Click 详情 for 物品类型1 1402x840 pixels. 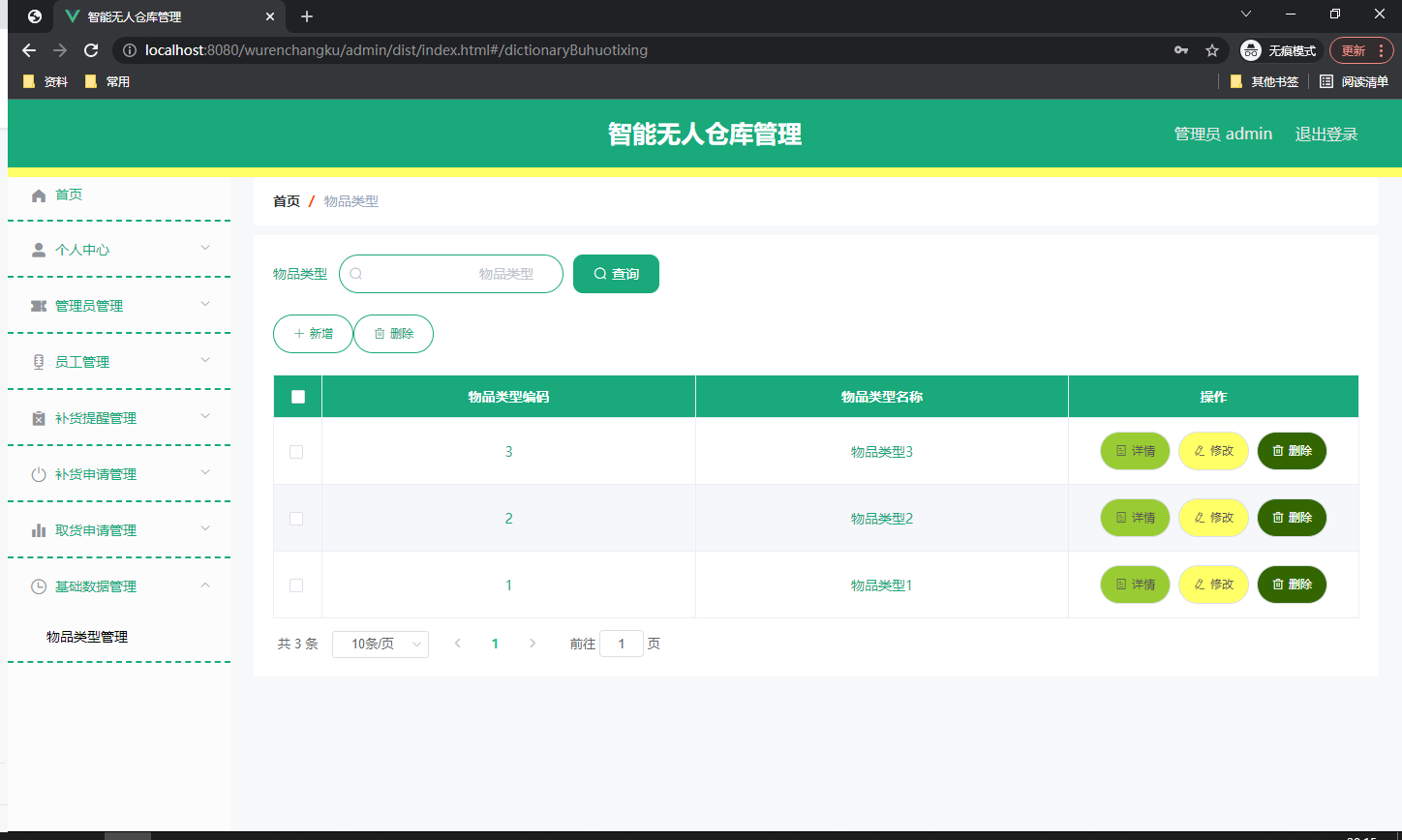[x=1135, y=585]
